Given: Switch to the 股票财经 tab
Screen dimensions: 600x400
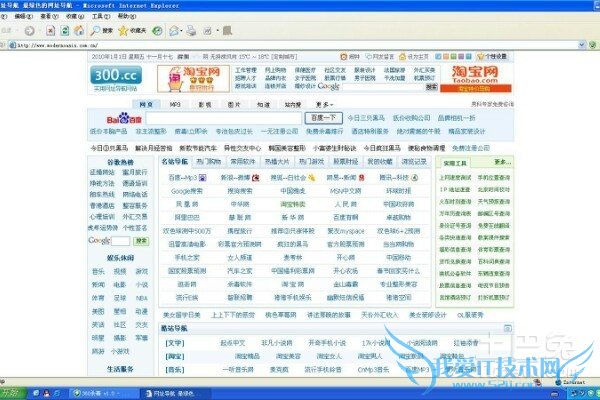Looking at the screenshot, I should tap(346, 162).
